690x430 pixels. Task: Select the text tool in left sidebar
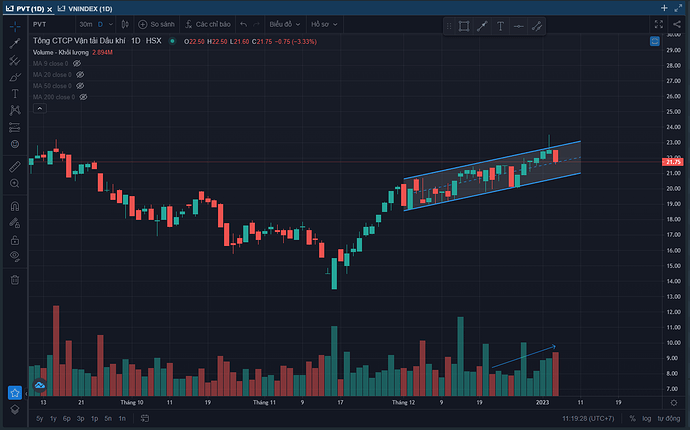(x=15, y=93)
